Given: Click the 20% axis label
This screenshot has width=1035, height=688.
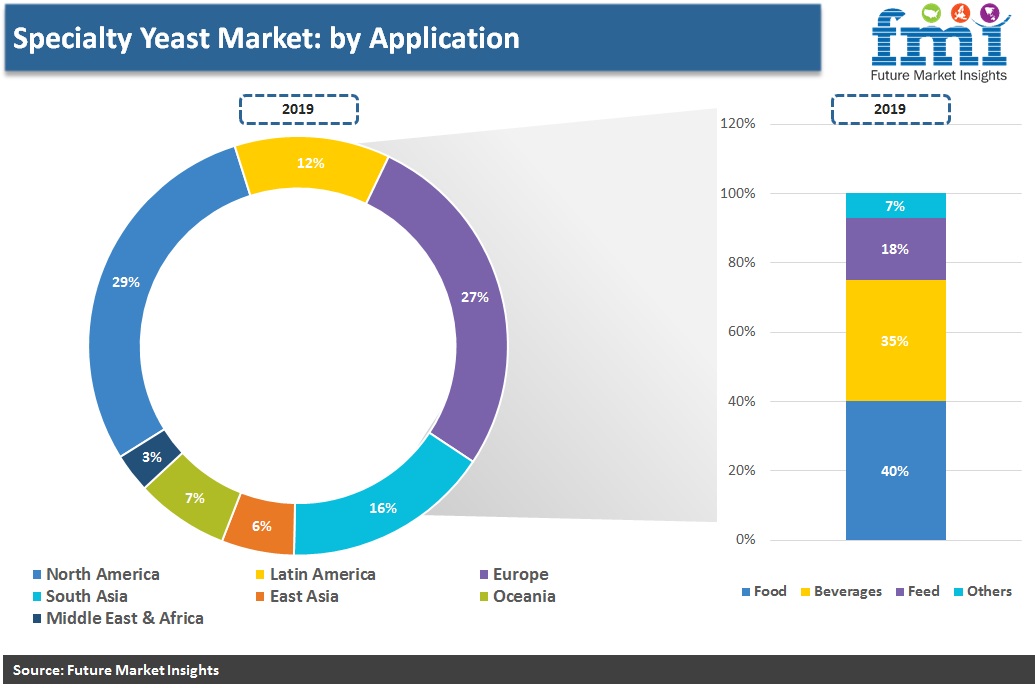Looking at the screenshot, I should click(742, 470).
